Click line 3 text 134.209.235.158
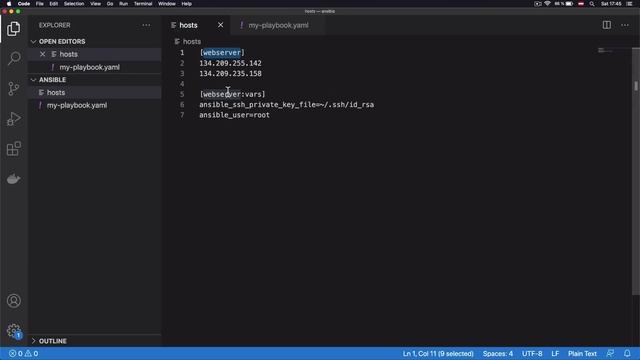Screen dimensions: 640x360 [230, 74]
